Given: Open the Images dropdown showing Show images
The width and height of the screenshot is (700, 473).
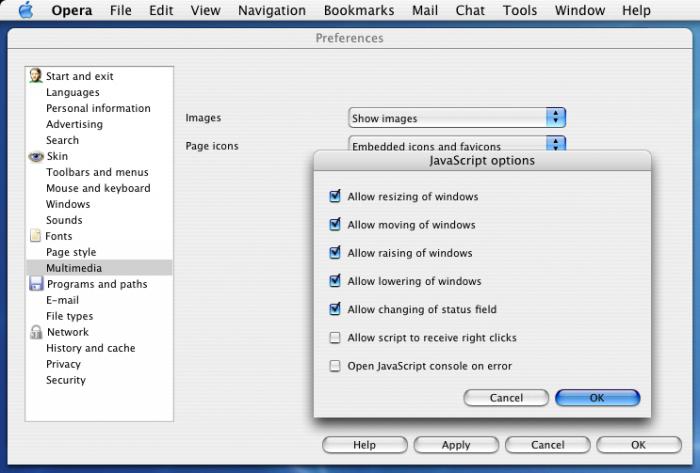Looking at the screenshot, I should tap(457, 118).
